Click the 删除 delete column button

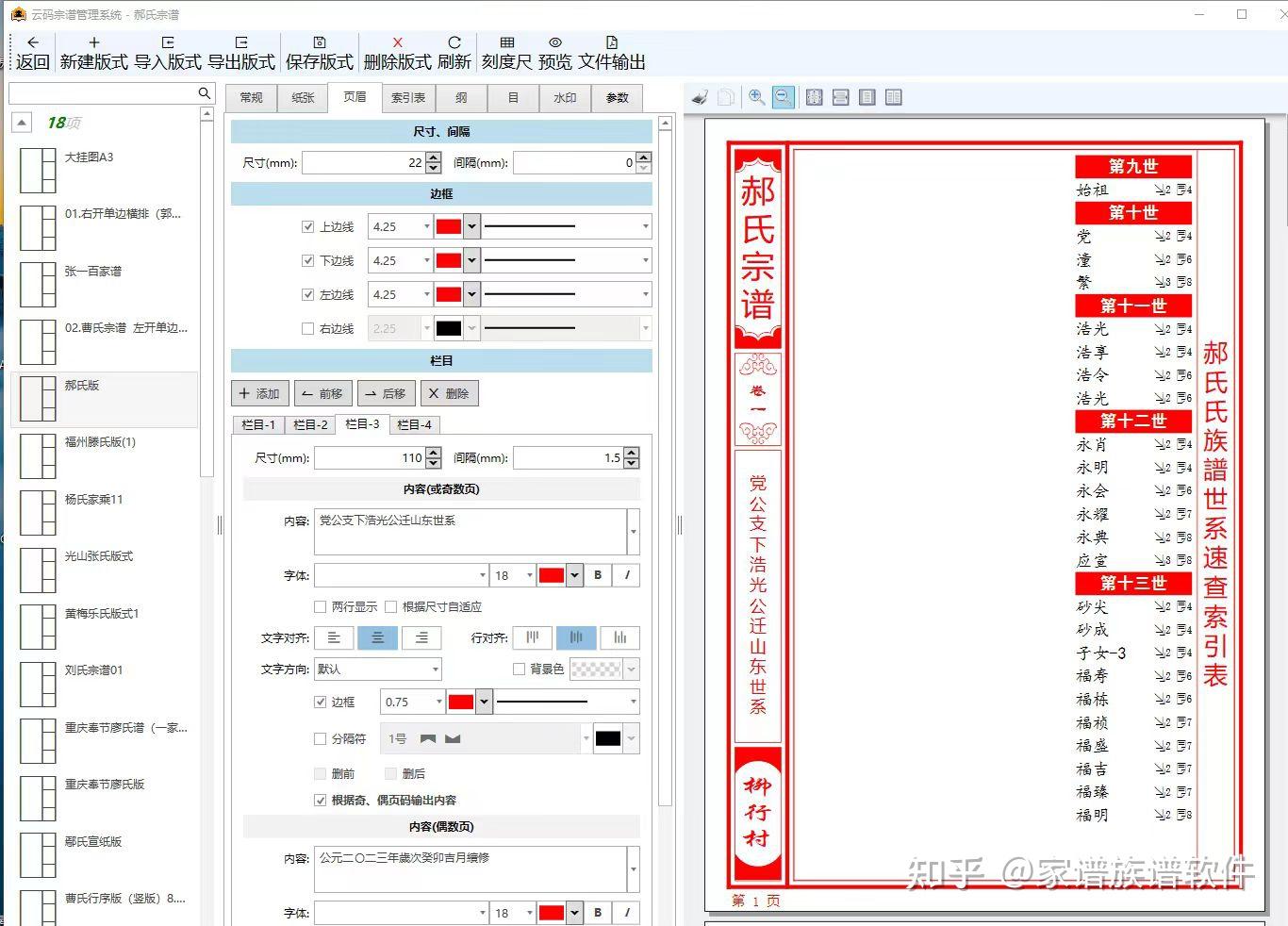[x=449, y=393]
